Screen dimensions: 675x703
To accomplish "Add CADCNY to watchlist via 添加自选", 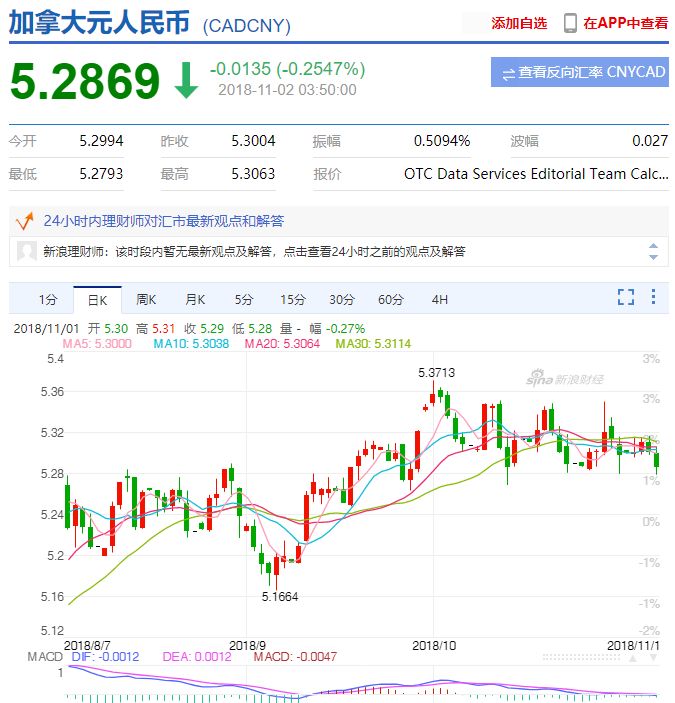I will pyautogui.click(x=519, y=23).
